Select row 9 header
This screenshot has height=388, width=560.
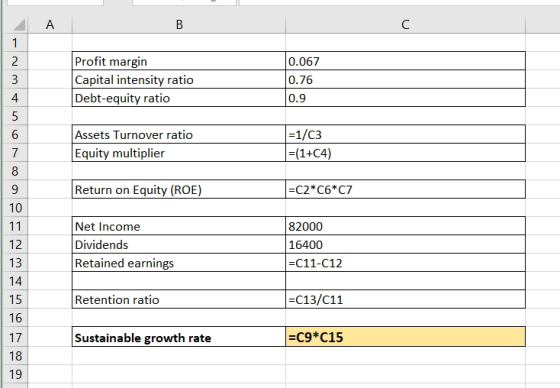coord(15,189)
